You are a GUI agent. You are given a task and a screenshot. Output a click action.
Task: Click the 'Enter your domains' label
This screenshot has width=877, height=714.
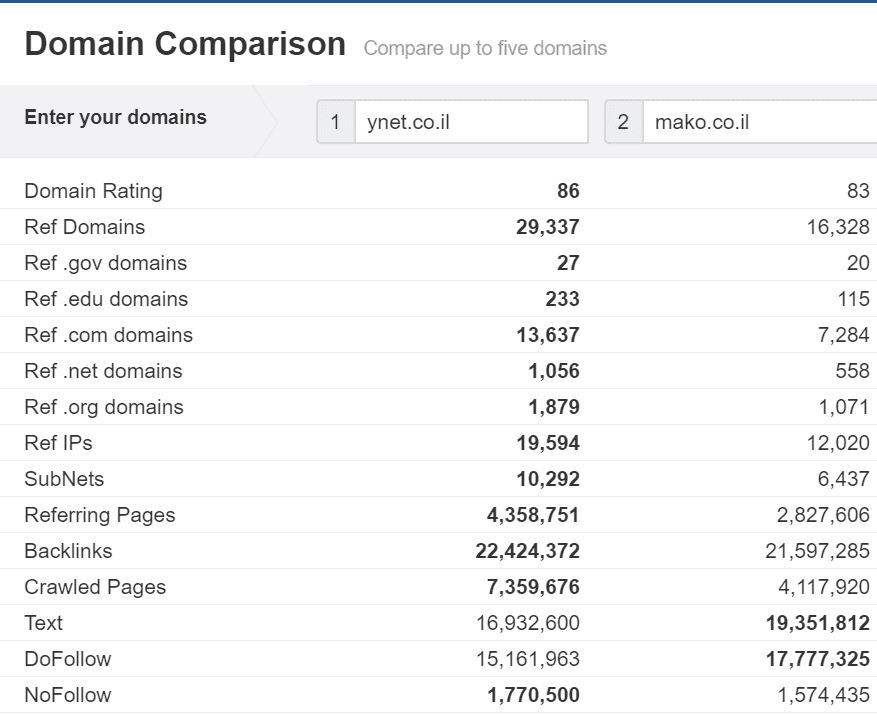(x=116, y=117)
